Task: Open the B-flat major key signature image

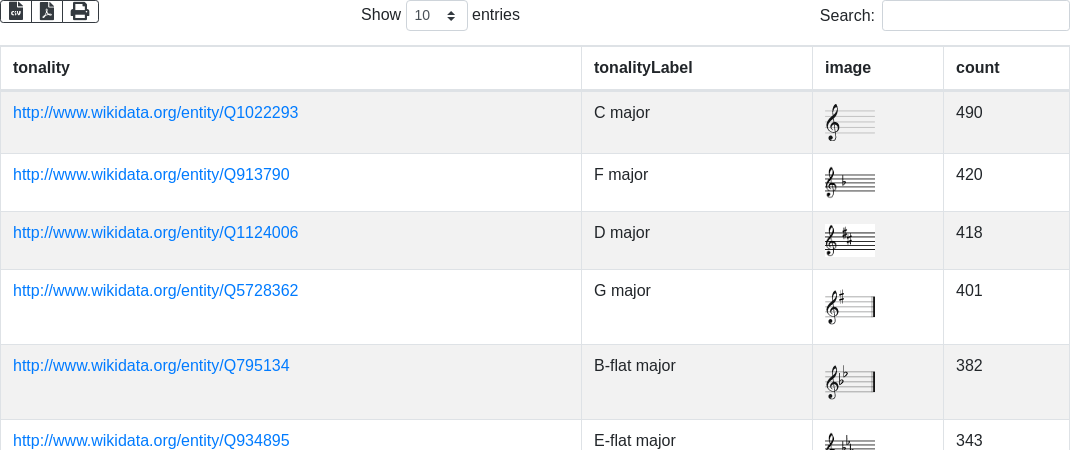Action: tap(849, 381)
